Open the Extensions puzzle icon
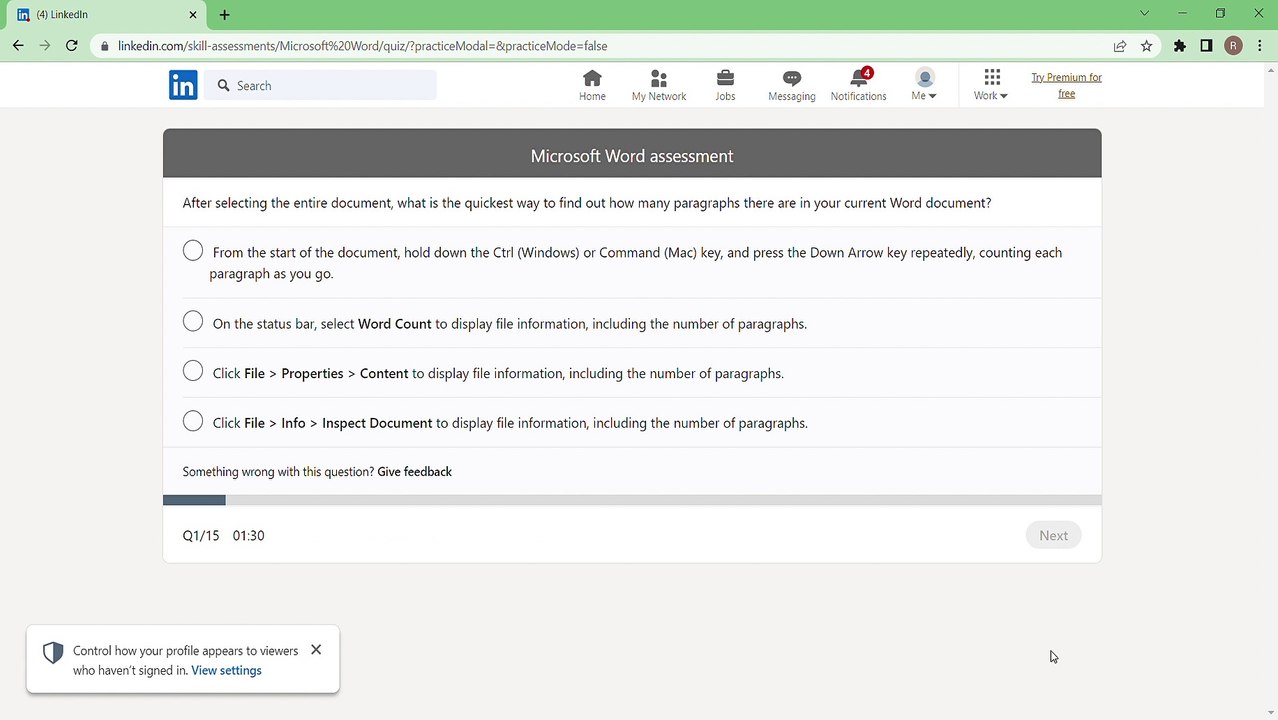 (x=1180, y=46)
